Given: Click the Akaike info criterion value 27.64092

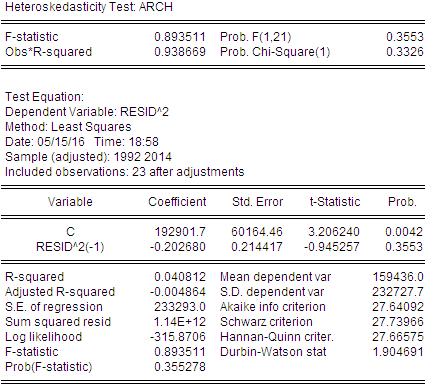Looking at the screenshot, I should click(x=398, y=307).
